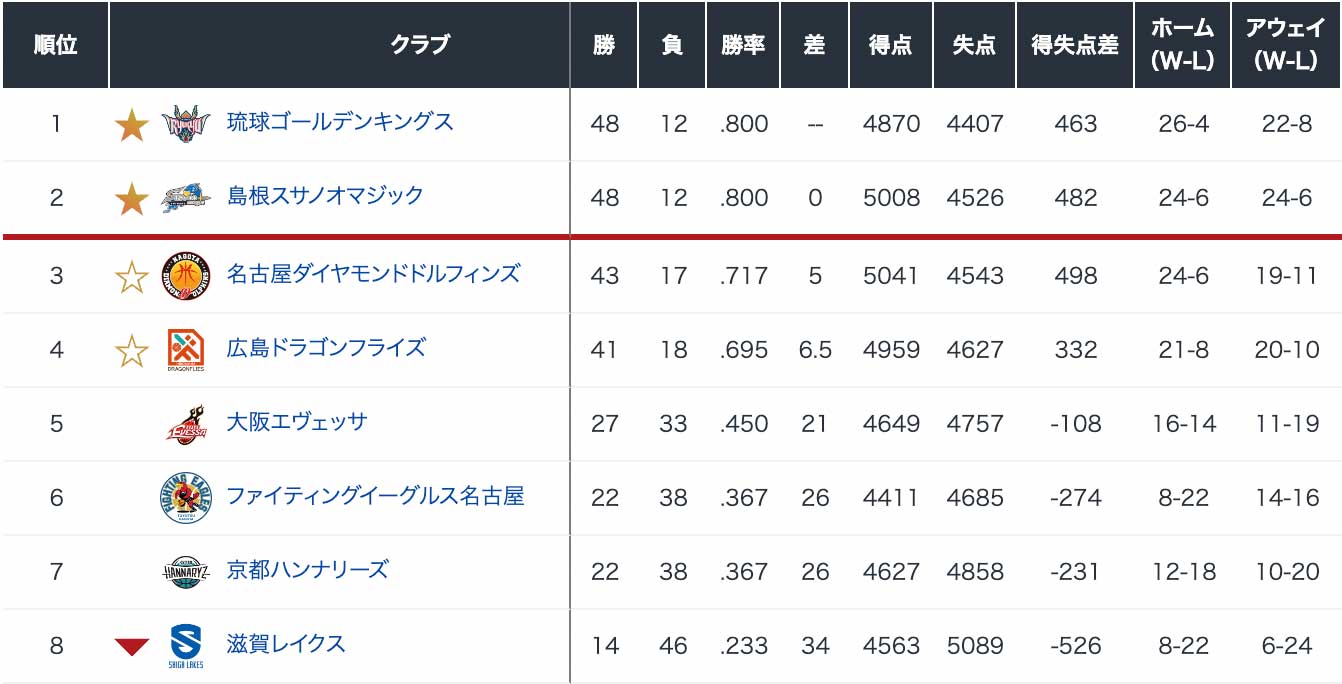
Task: Click the Hiroshima Dragonflies orange logo
Action: point(186,350)
